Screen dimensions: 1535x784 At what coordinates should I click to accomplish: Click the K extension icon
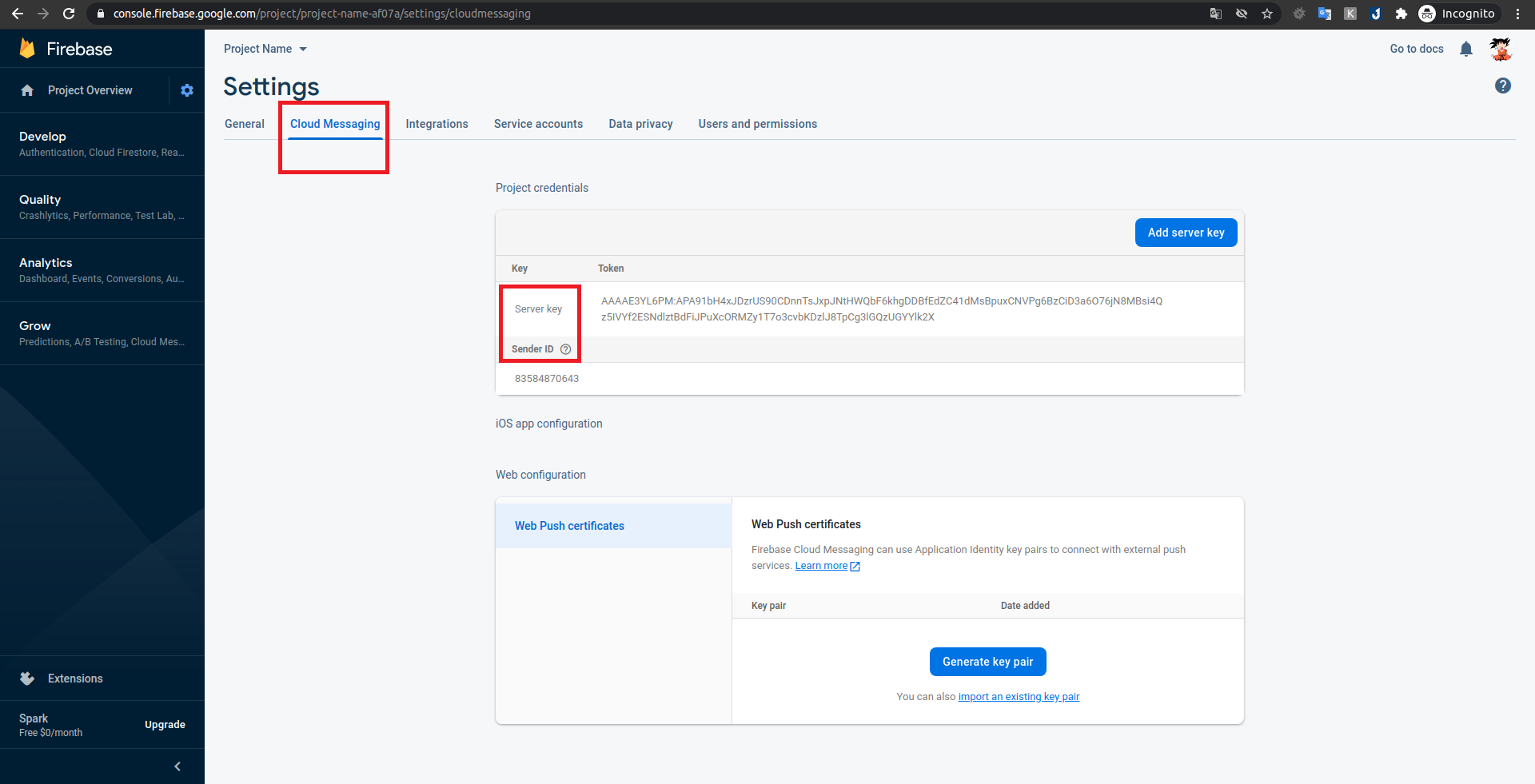[1350, 14]
